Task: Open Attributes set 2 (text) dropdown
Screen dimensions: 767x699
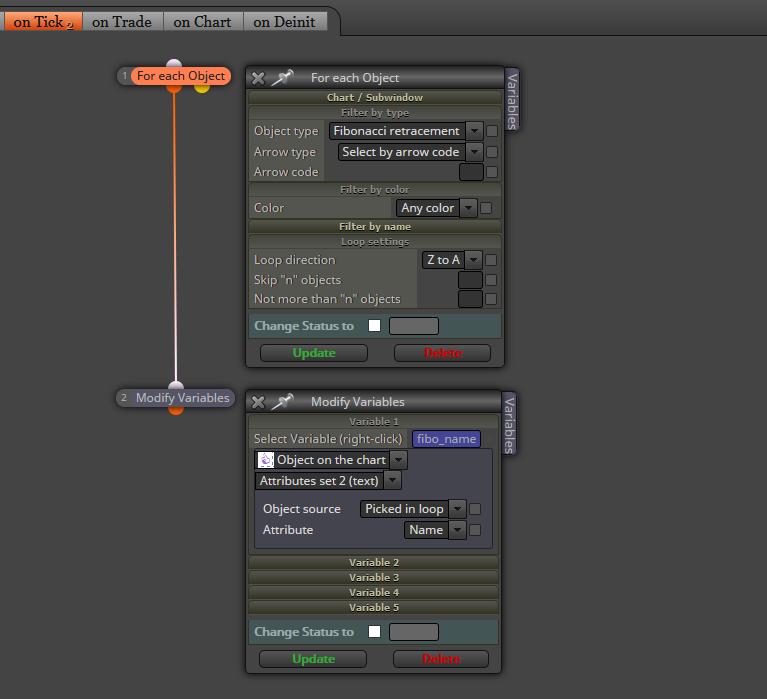Action: [328, 481]
